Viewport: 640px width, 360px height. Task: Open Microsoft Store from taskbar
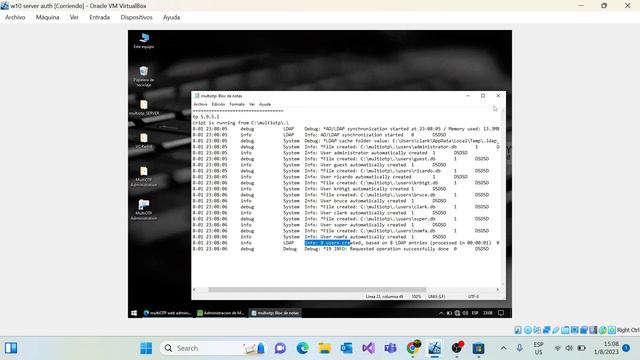coord(478,348)
